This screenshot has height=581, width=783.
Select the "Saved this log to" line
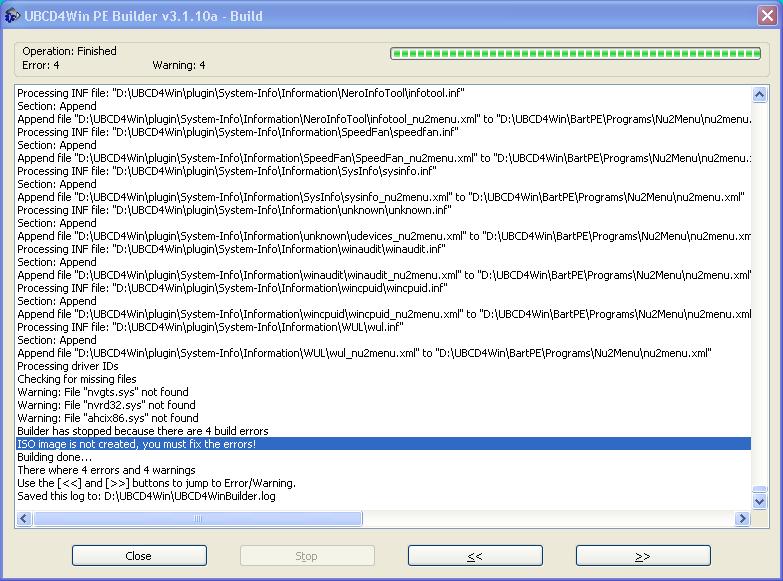tap(384, 496)
